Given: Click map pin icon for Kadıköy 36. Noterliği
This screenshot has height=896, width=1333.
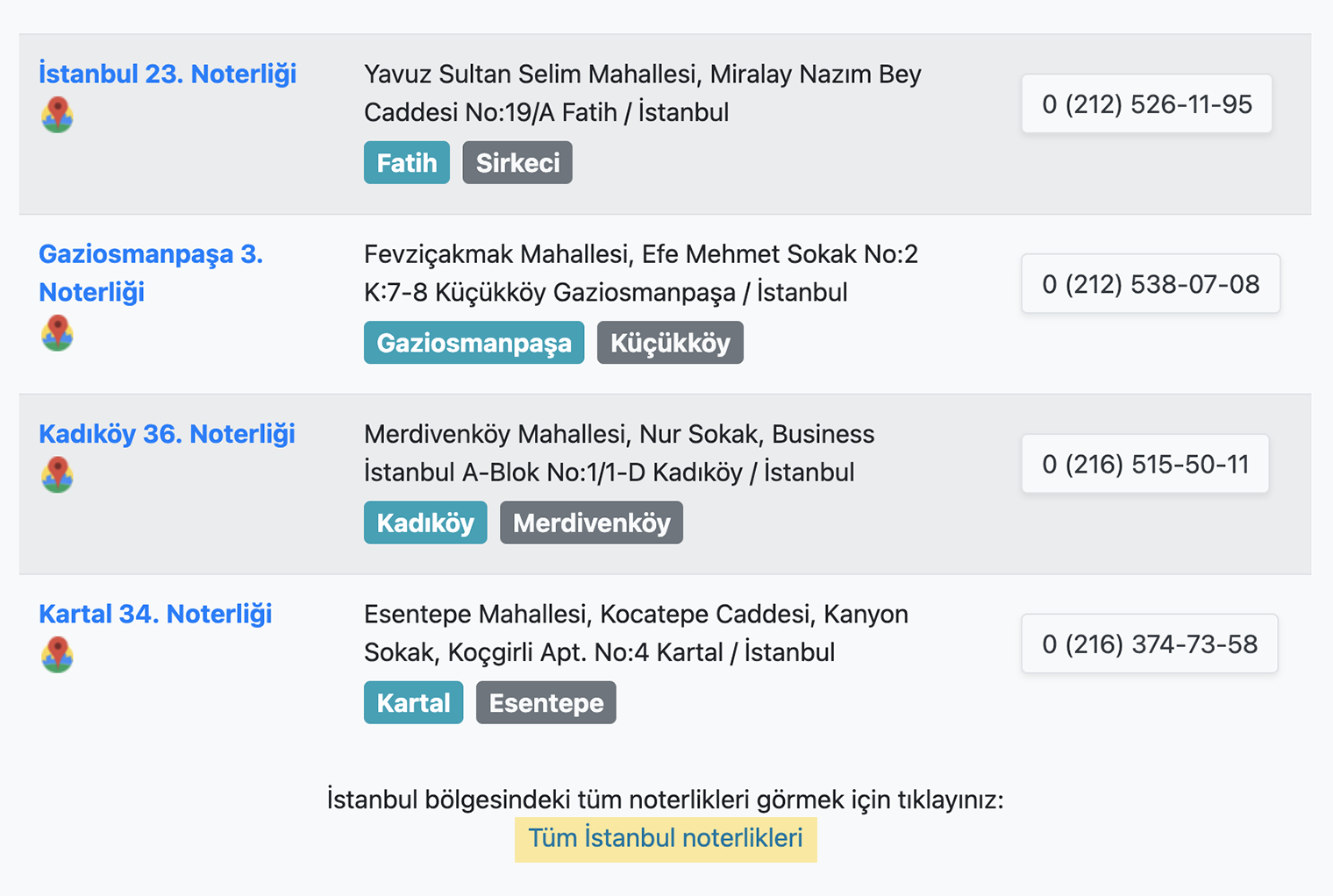Looking at the screenshot, I should tap(57, 474).
